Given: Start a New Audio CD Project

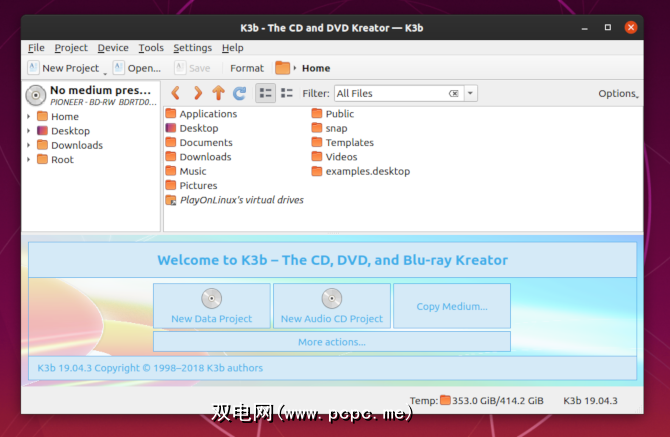Looking at the screenshot, I should click(332, 306).
